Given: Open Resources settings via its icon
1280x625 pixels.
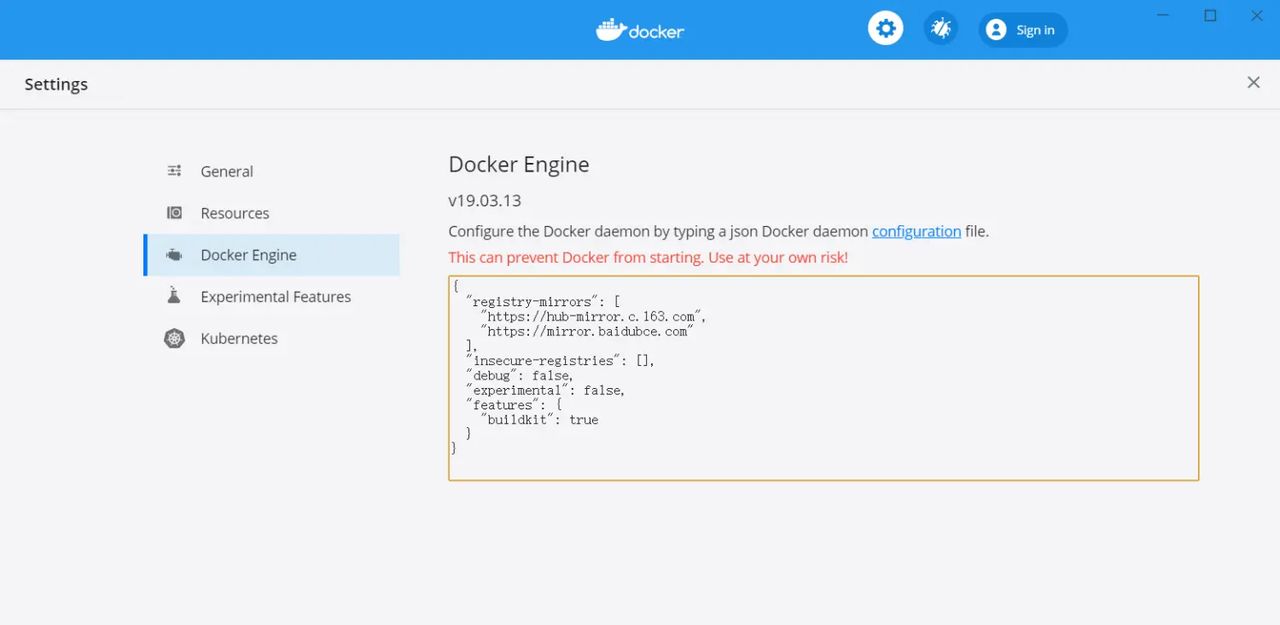Looking at the screenshot, I should click(x=174, y=212).
